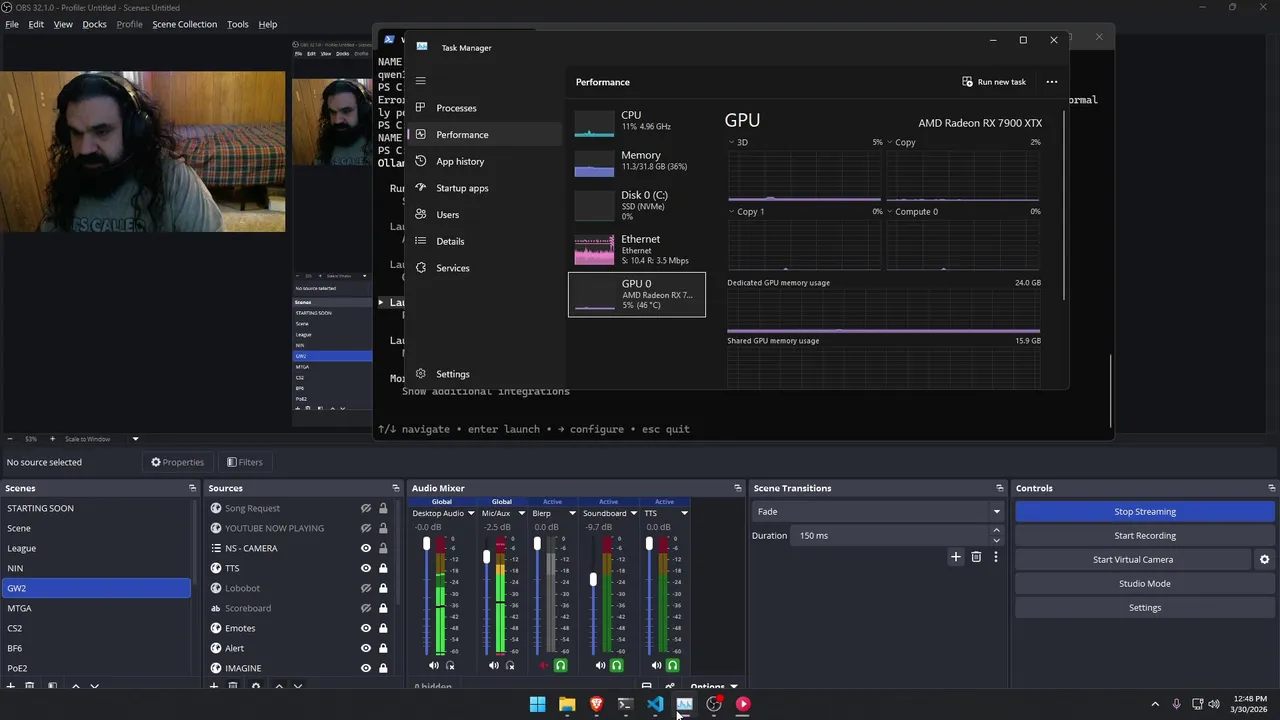Float the Controls dock icon
The width and height of the screenshot is (1280, 720).
(x=1272, y=488)
